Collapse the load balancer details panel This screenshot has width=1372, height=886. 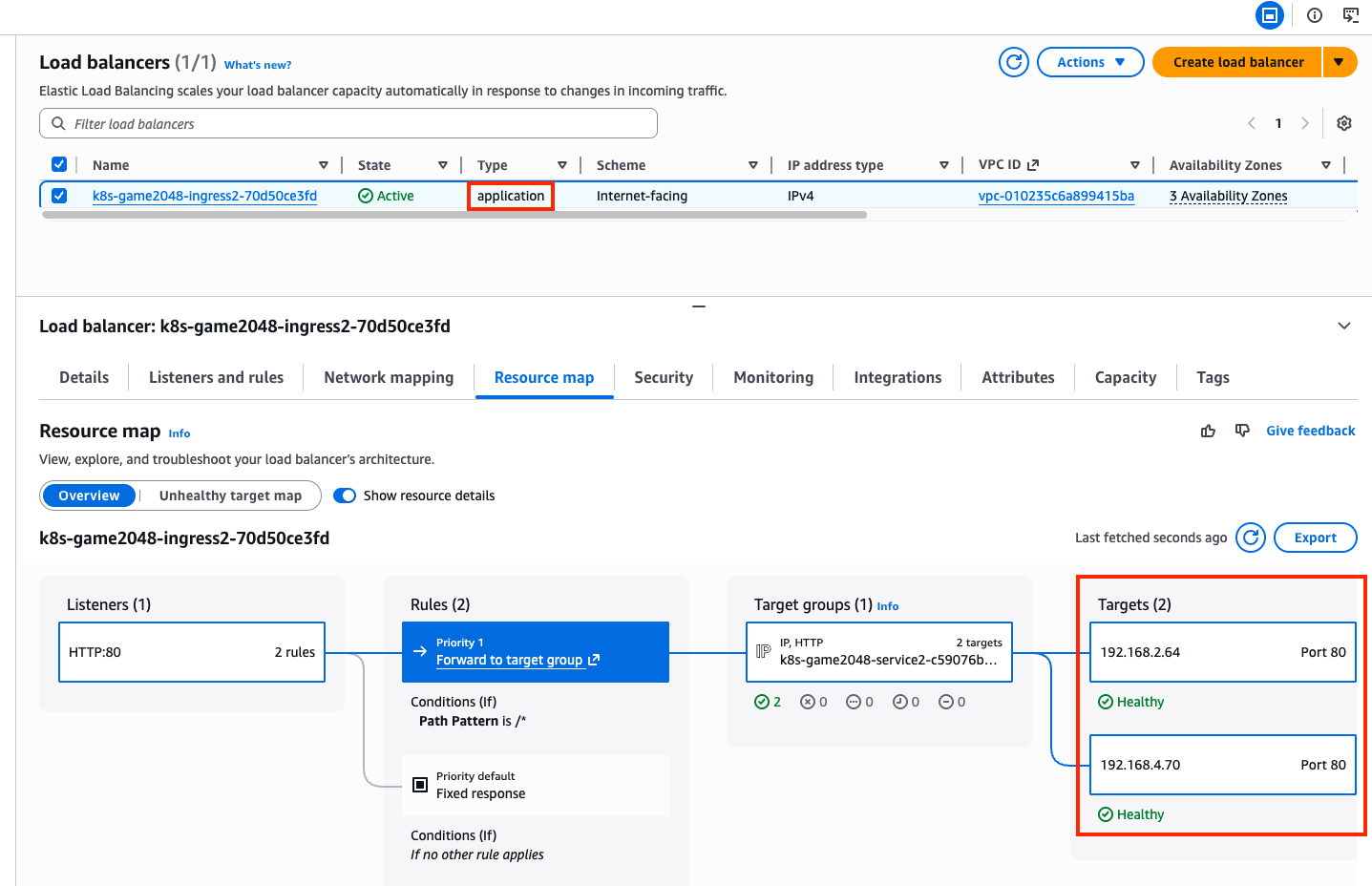1343,327
